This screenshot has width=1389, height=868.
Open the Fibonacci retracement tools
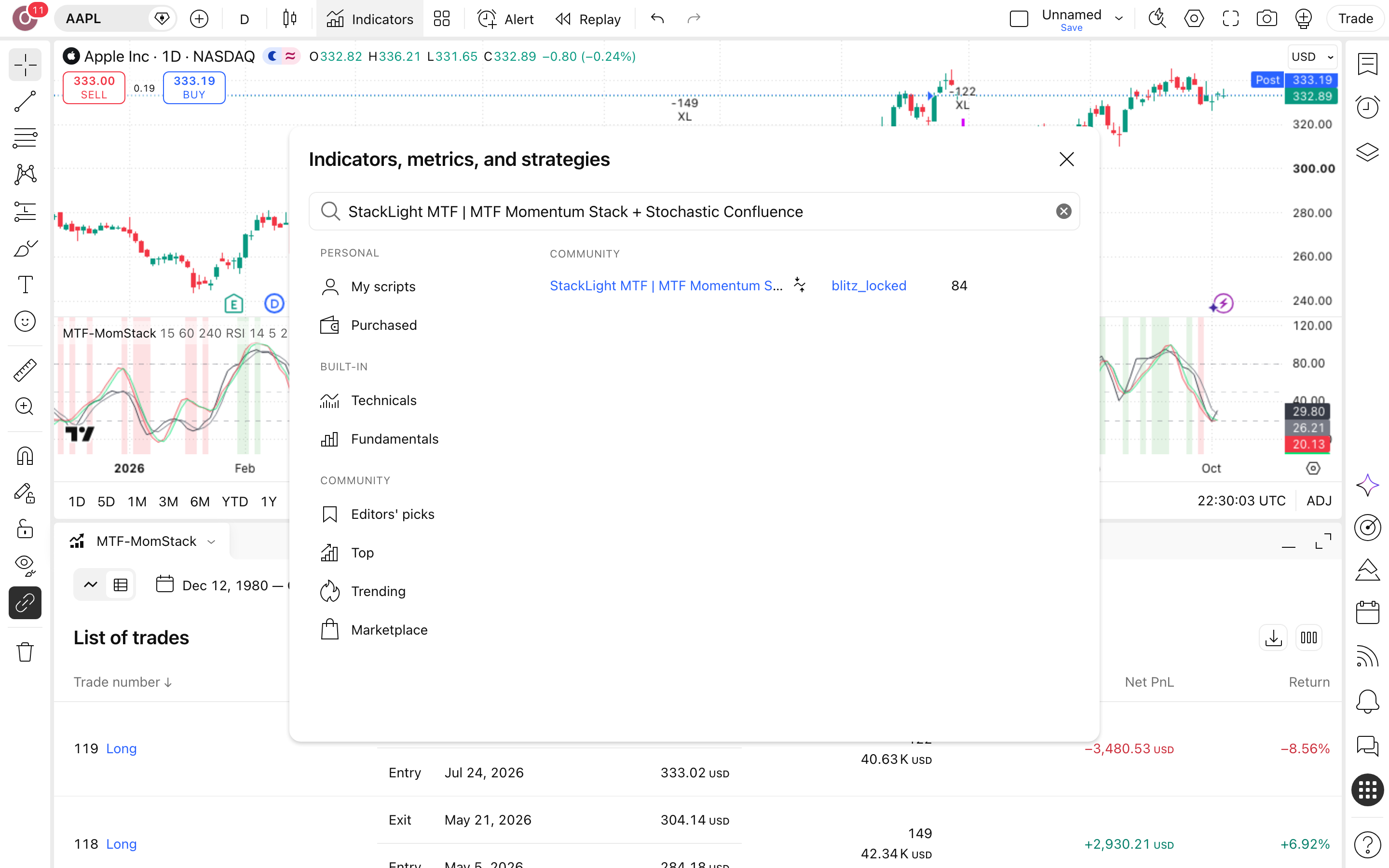[25, 138]
